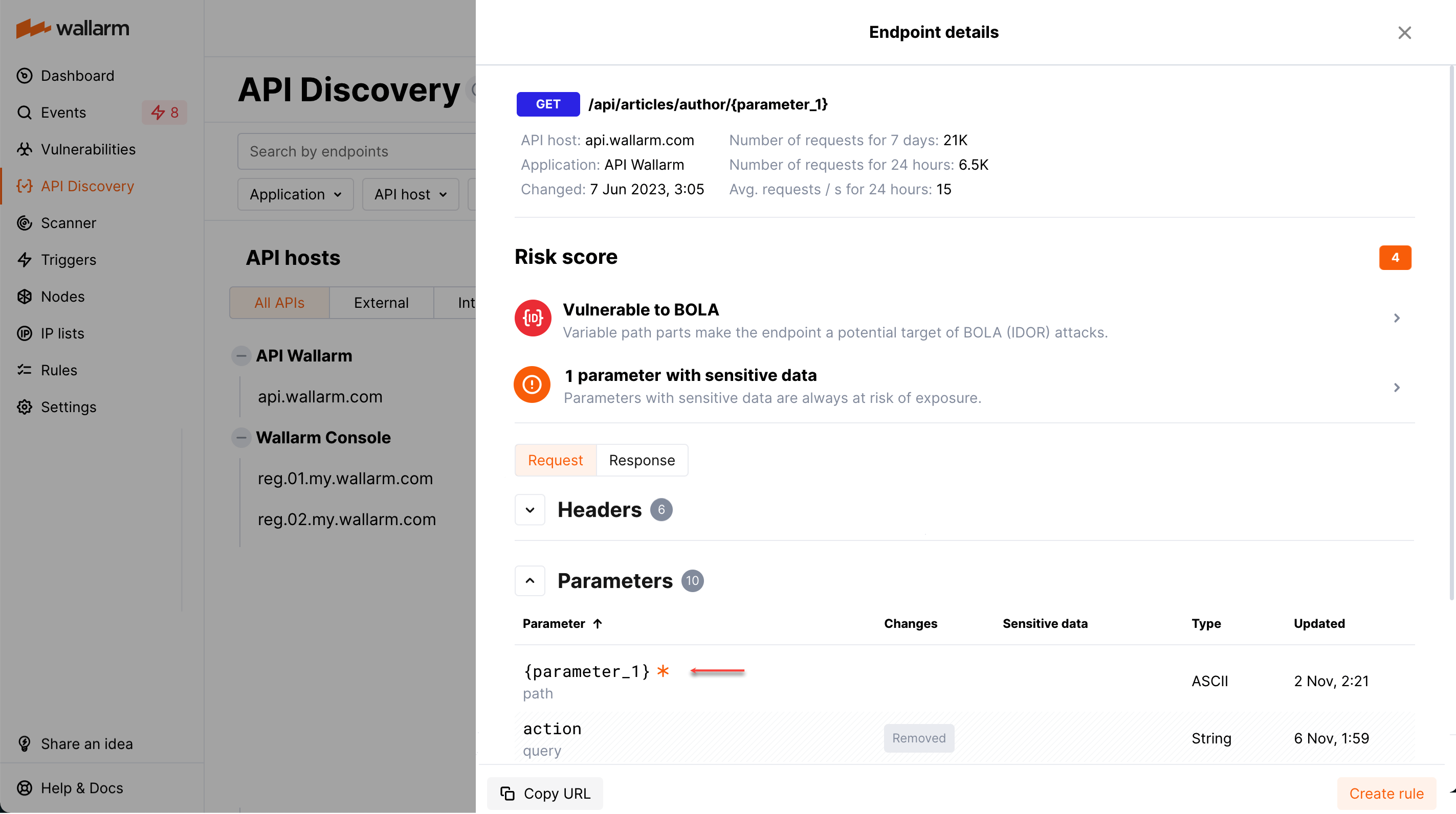Select the Request tab
This screenshot has height=814, width=1456.
pos(555,460)
